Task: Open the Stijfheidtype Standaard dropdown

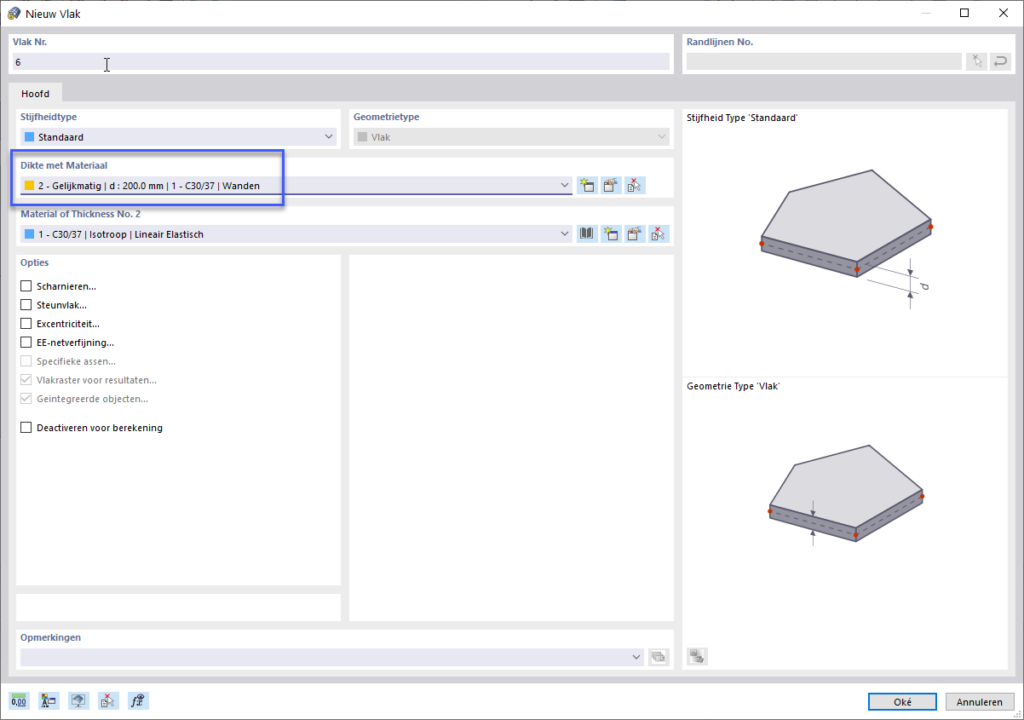Action: (x=178, y=137)
